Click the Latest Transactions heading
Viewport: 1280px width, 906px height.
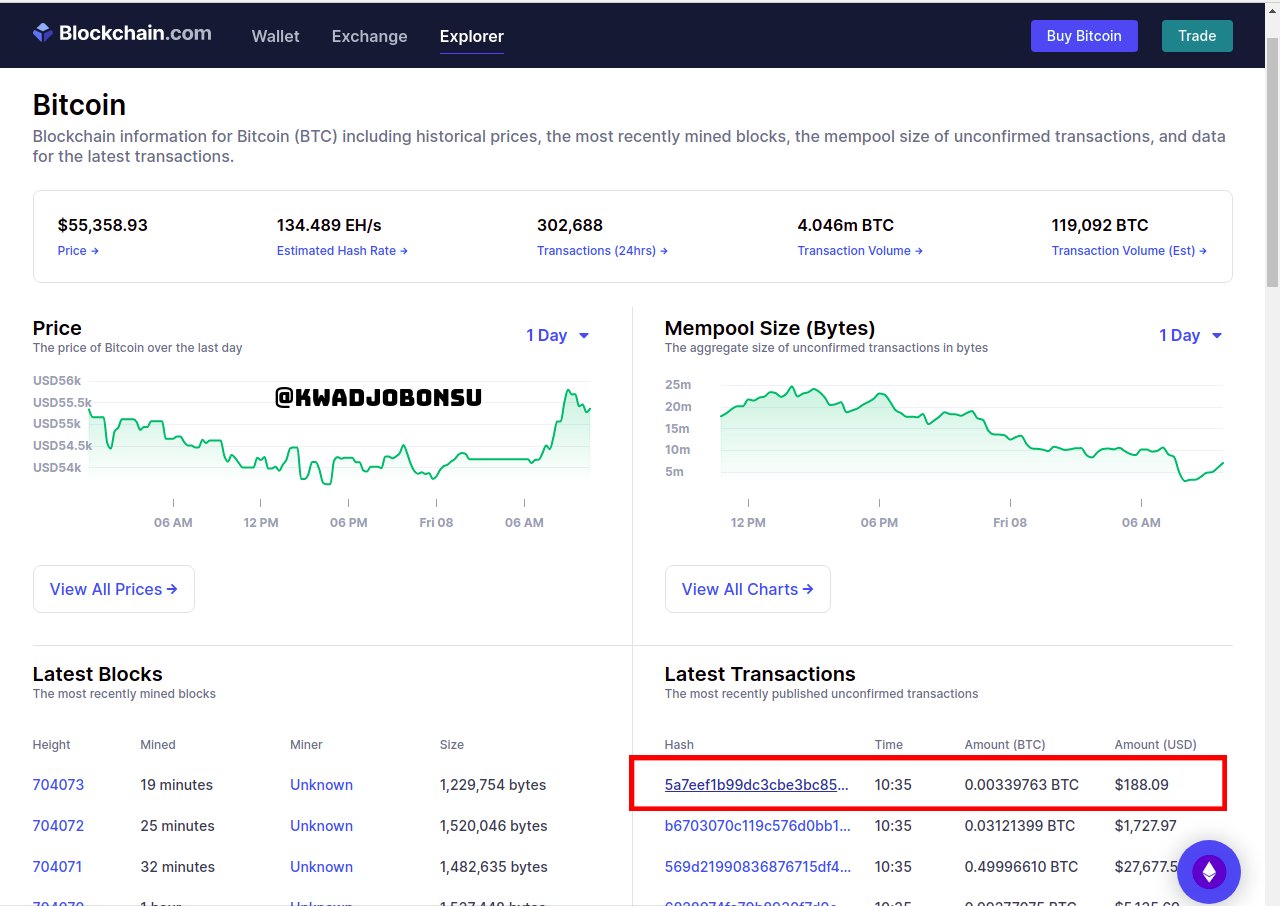click(x=760, y=674)
